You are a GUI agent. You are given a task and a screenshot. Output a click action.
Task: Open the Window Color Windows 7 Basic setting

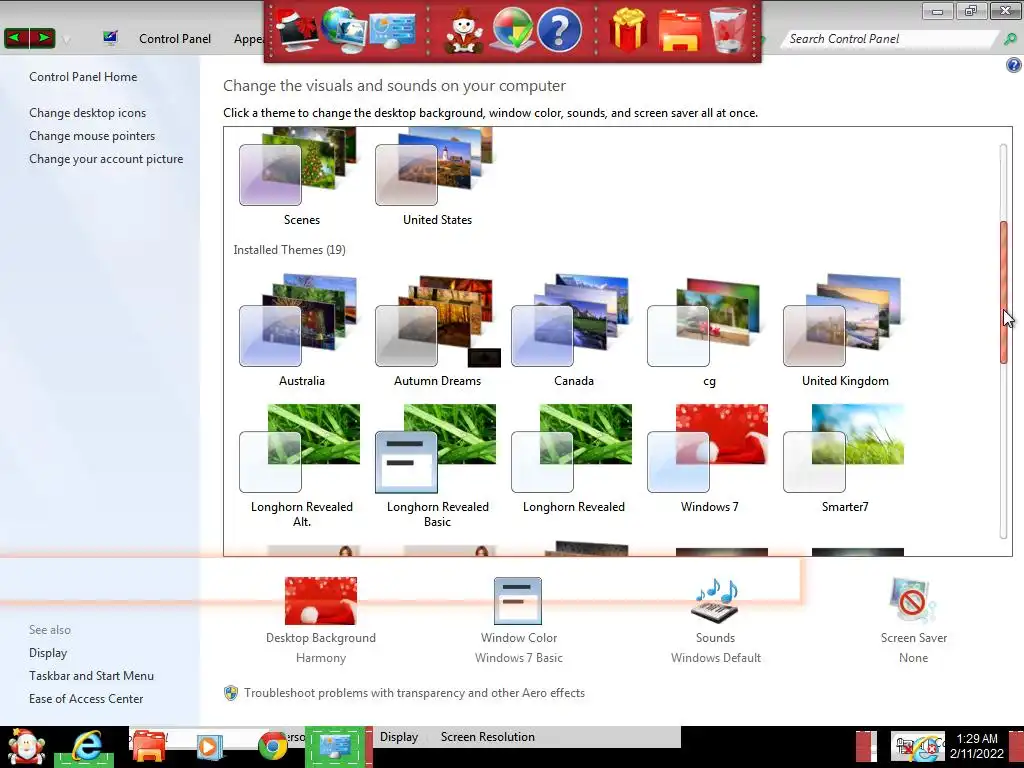pyautogui.click(x=519, y=620)
